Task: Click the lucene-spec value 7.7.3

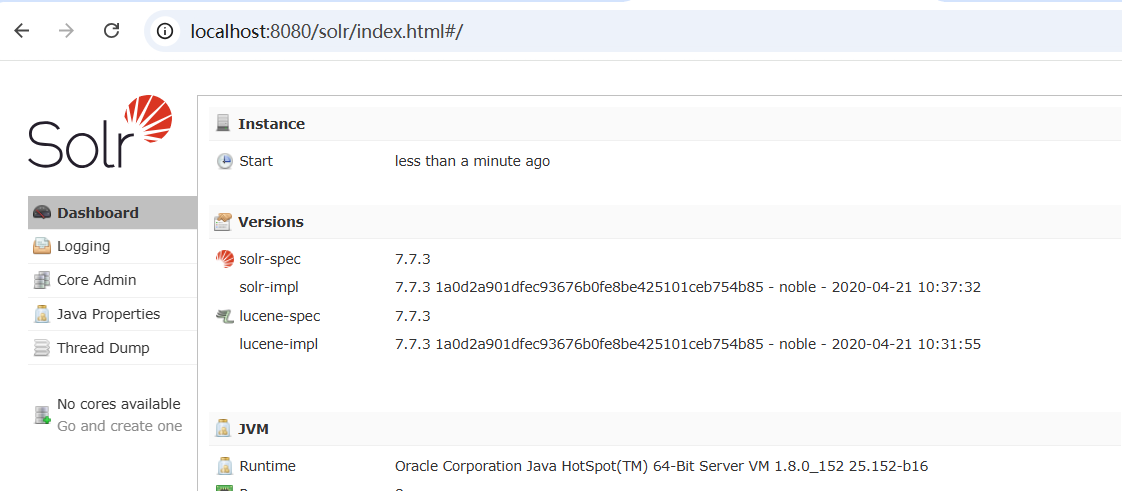Action: [413, 316]
